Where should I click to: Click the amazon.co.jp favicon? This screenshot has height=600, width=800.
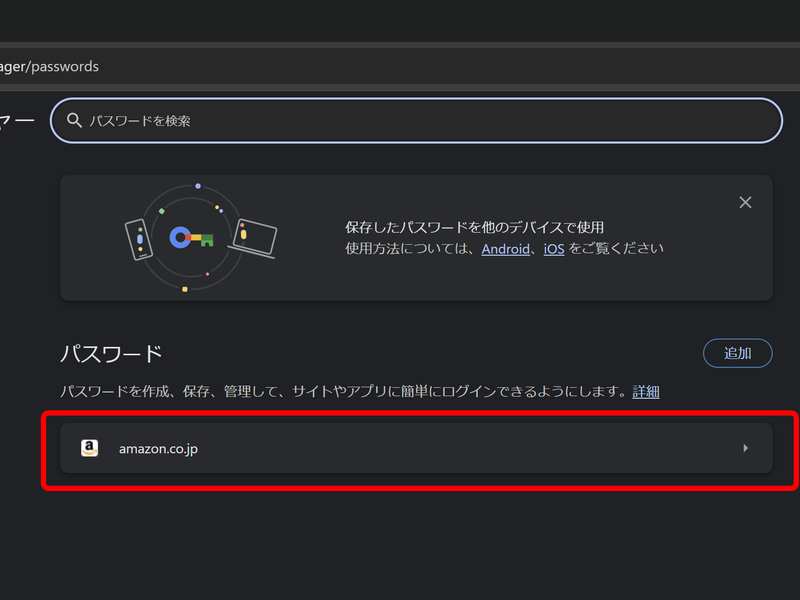pos(89,448)
